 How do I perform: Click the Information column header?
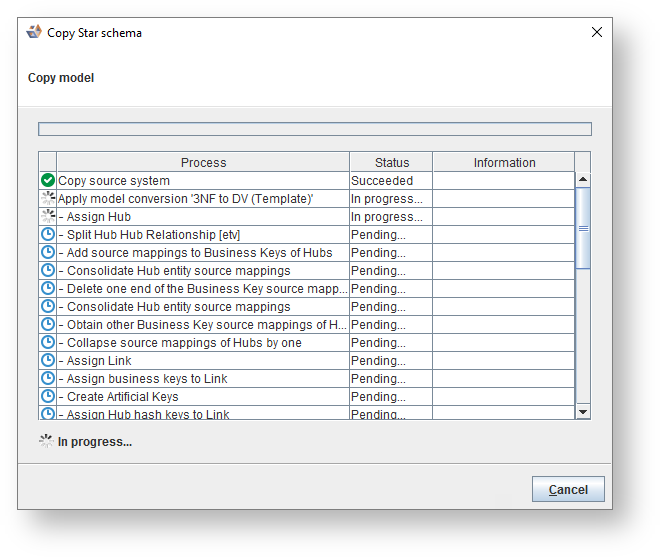(x=504, y=163)
